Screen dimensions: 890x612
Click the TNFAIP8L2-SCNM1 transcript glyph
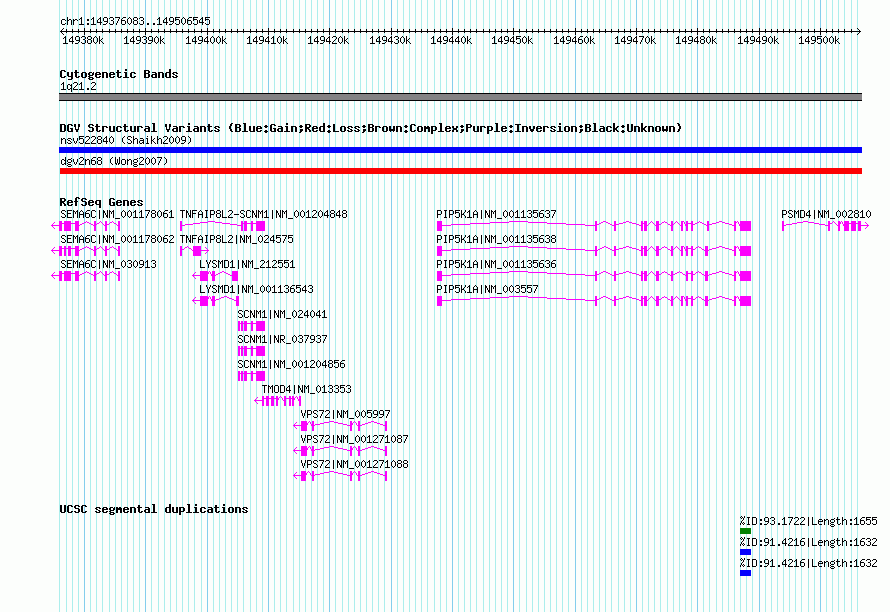click(222, 226)
